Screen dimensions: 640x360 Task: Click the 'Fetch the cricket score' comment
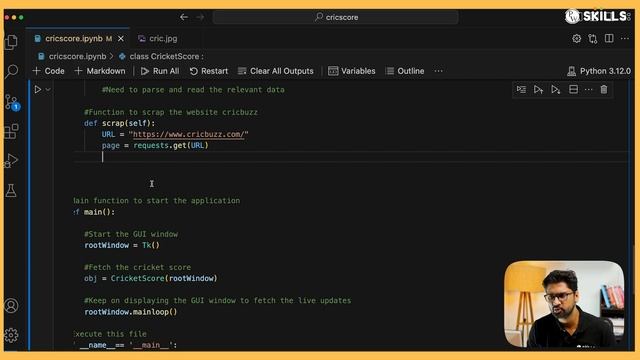[137, 267]
